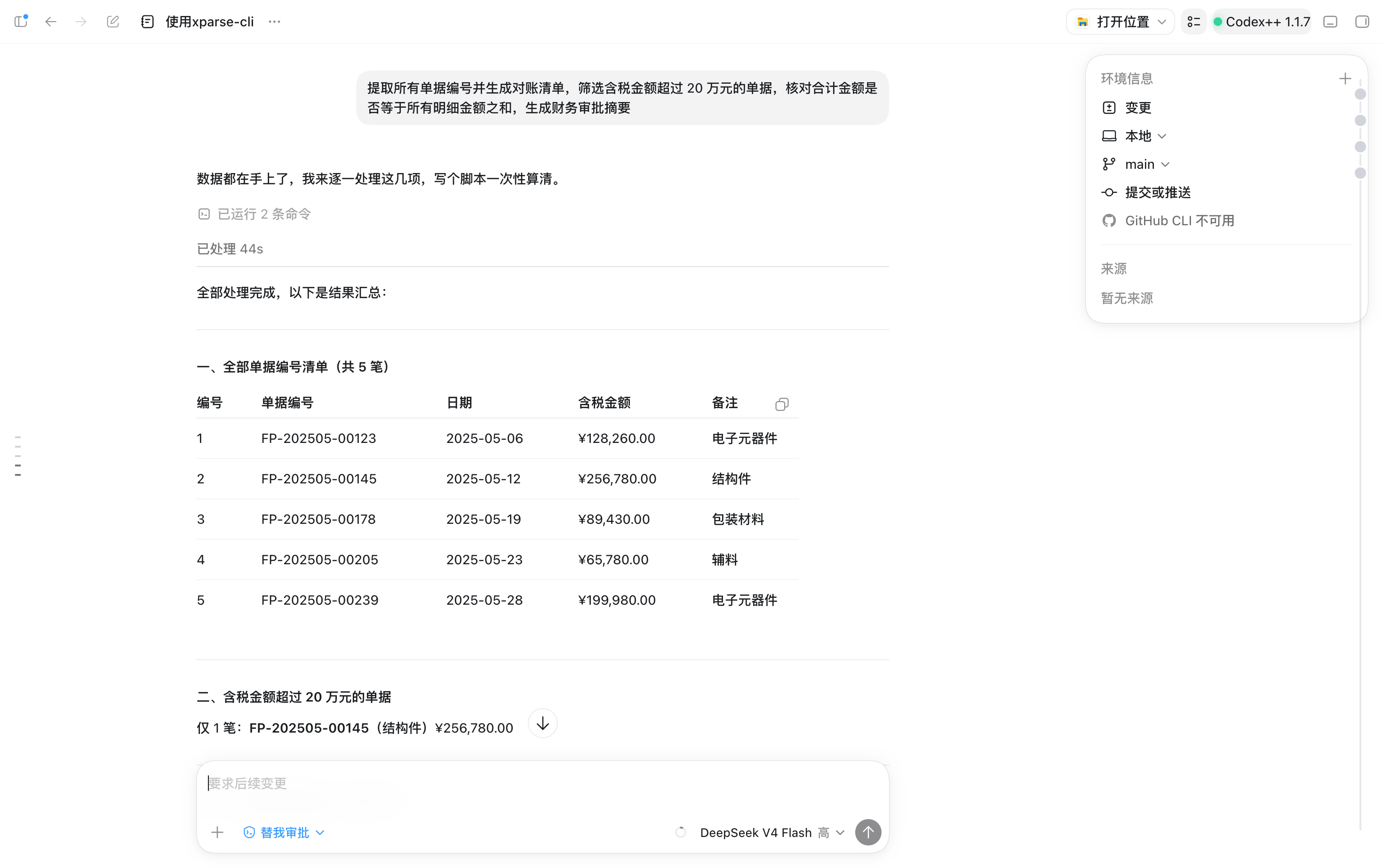1383x868 pixels.
Task: Click the plus attach button in composer
Action: [x=217, y=832]
